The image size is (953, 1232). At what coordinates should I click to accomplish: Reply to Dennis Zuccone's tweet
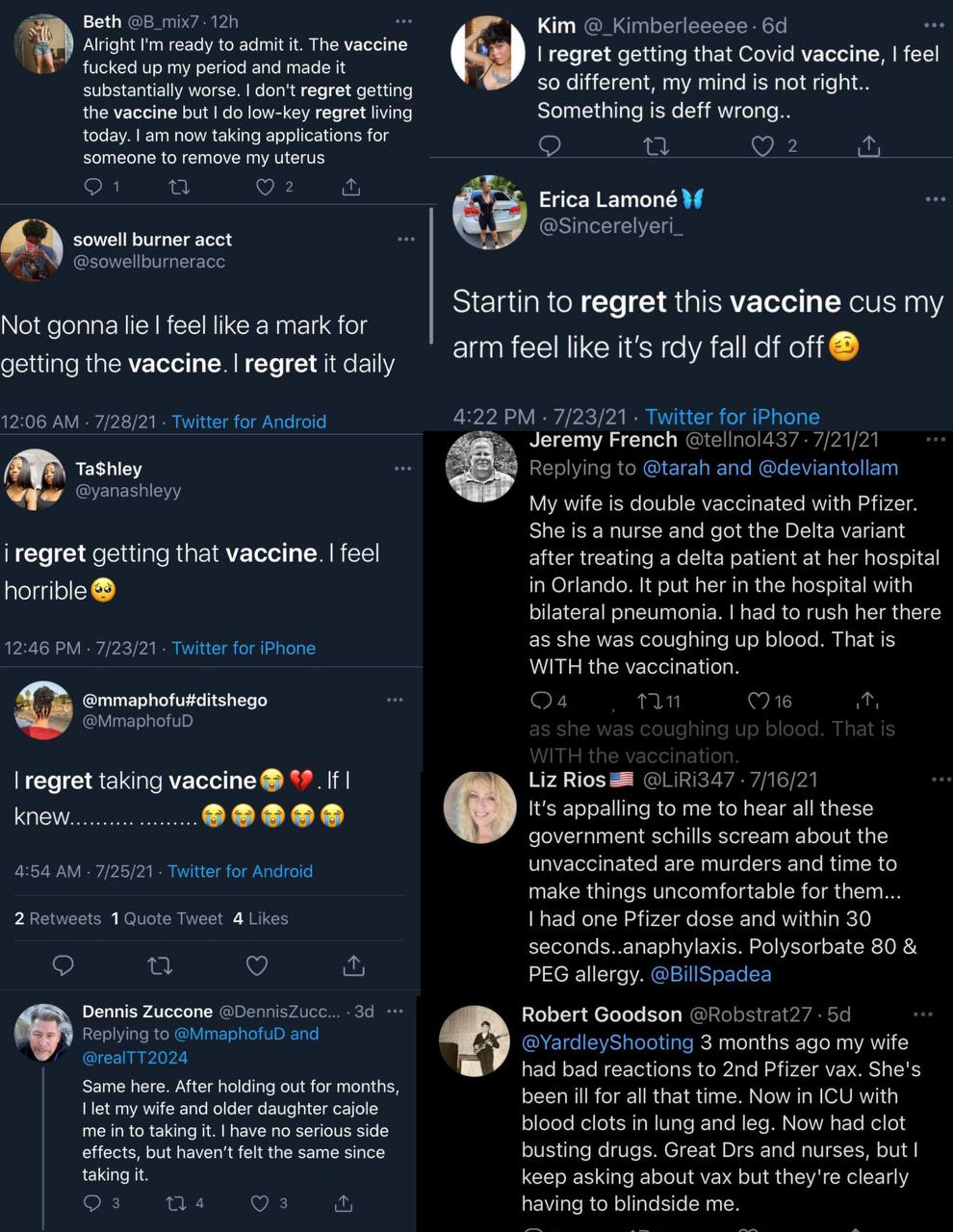[x=92, y=1202]
